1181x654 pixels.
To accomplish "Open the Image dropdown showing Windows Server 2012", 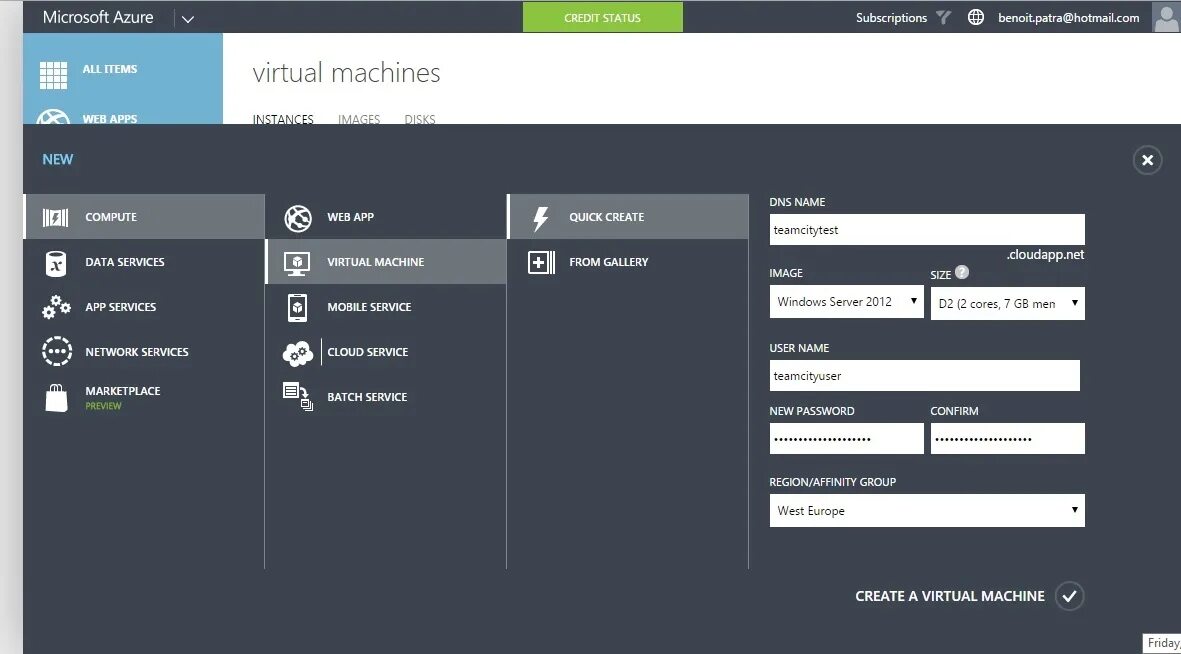I will 847,301.
